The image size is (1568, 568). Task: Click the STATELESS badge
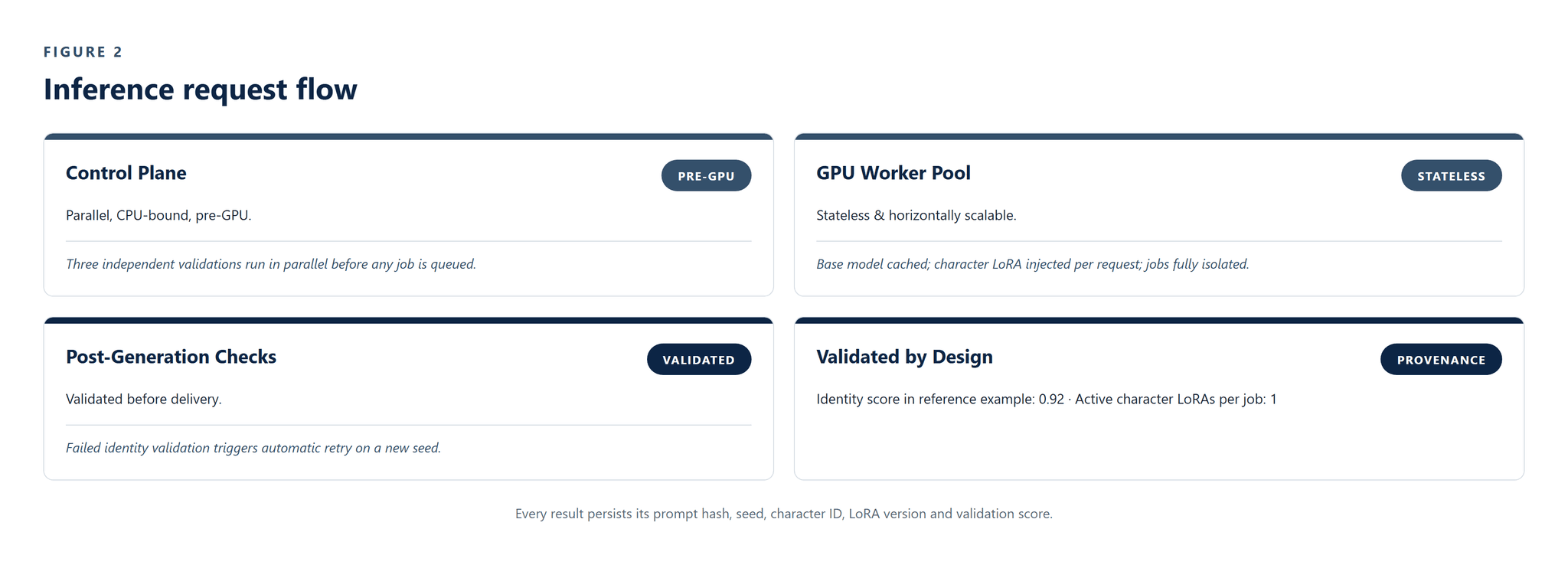coord(1451,175)
